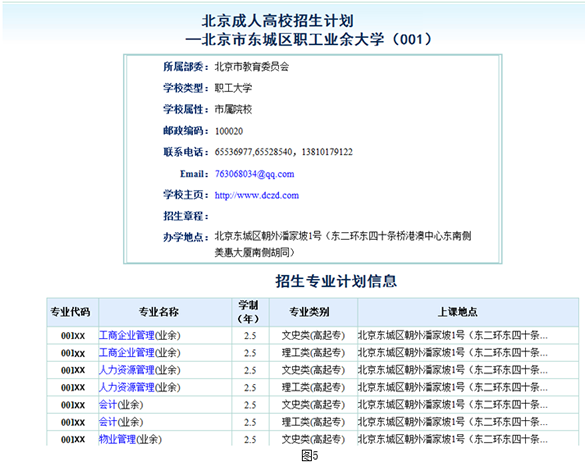This screenshot has height=467, width=585.
Task: Click the 上课地点 column header
Action: click(457, 312)
